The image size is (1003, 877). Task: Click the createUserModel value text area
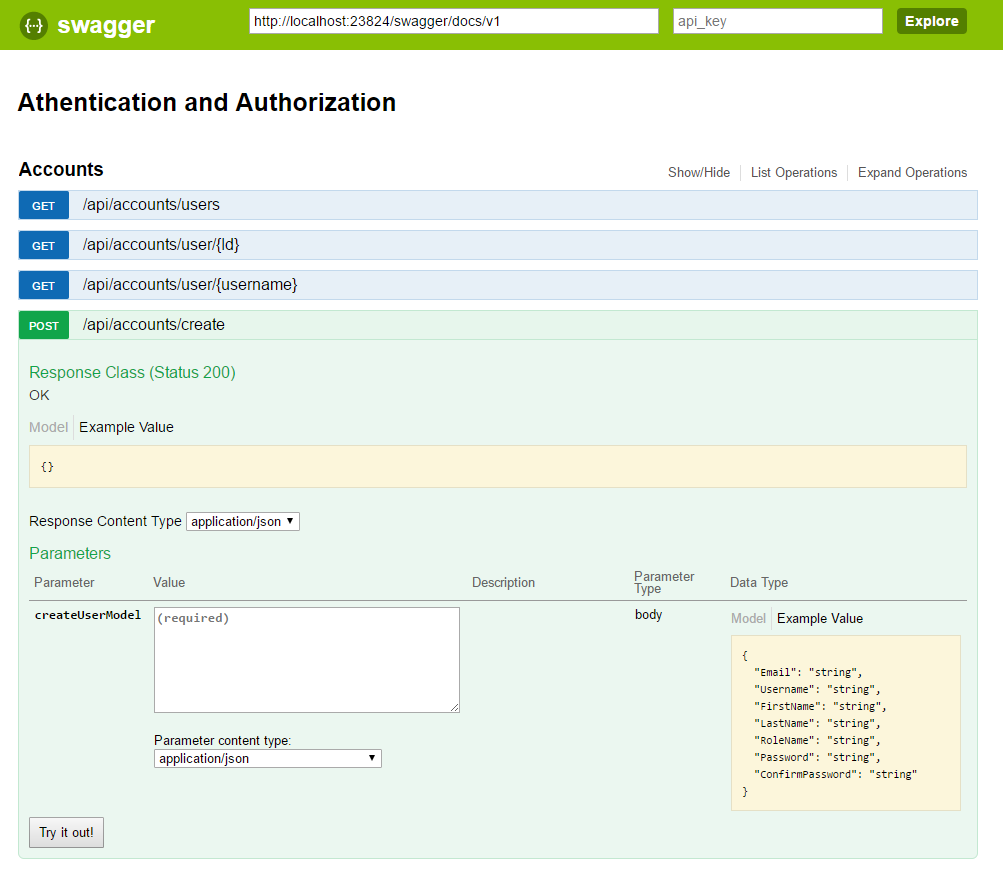306,658
